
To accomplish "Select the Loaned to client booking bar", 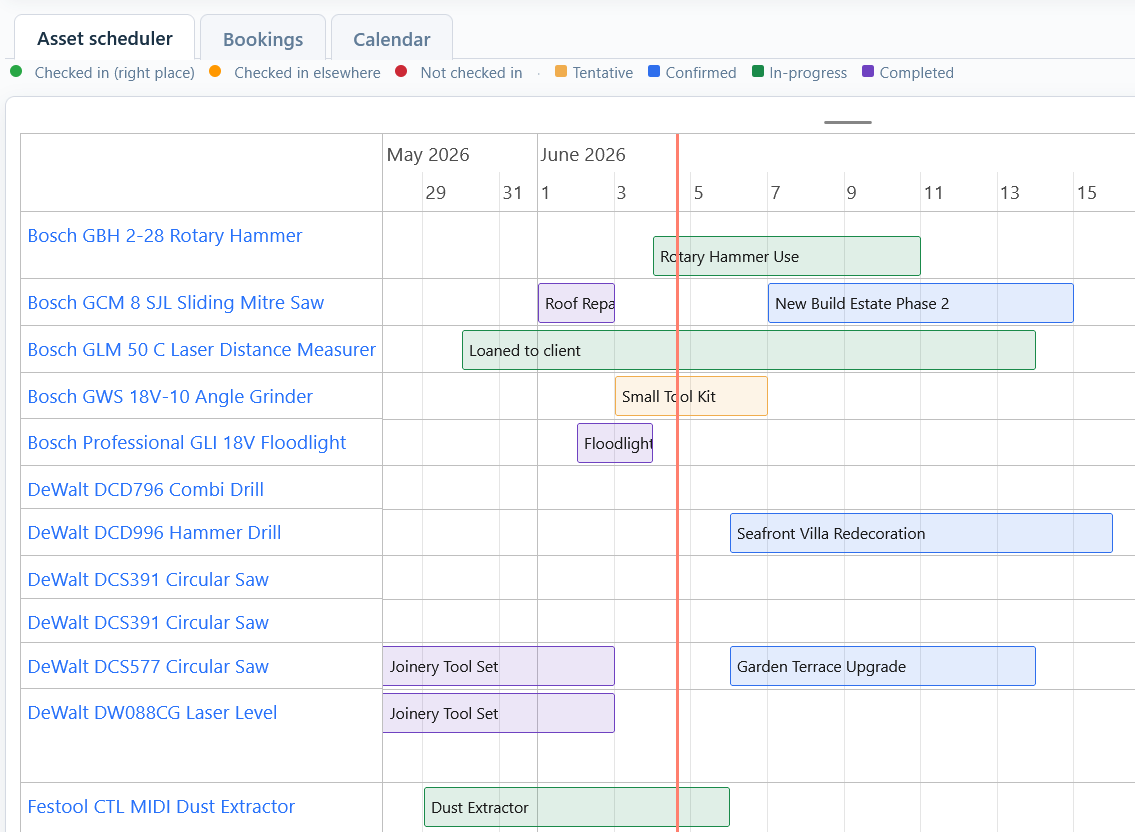I will point(749,350).
